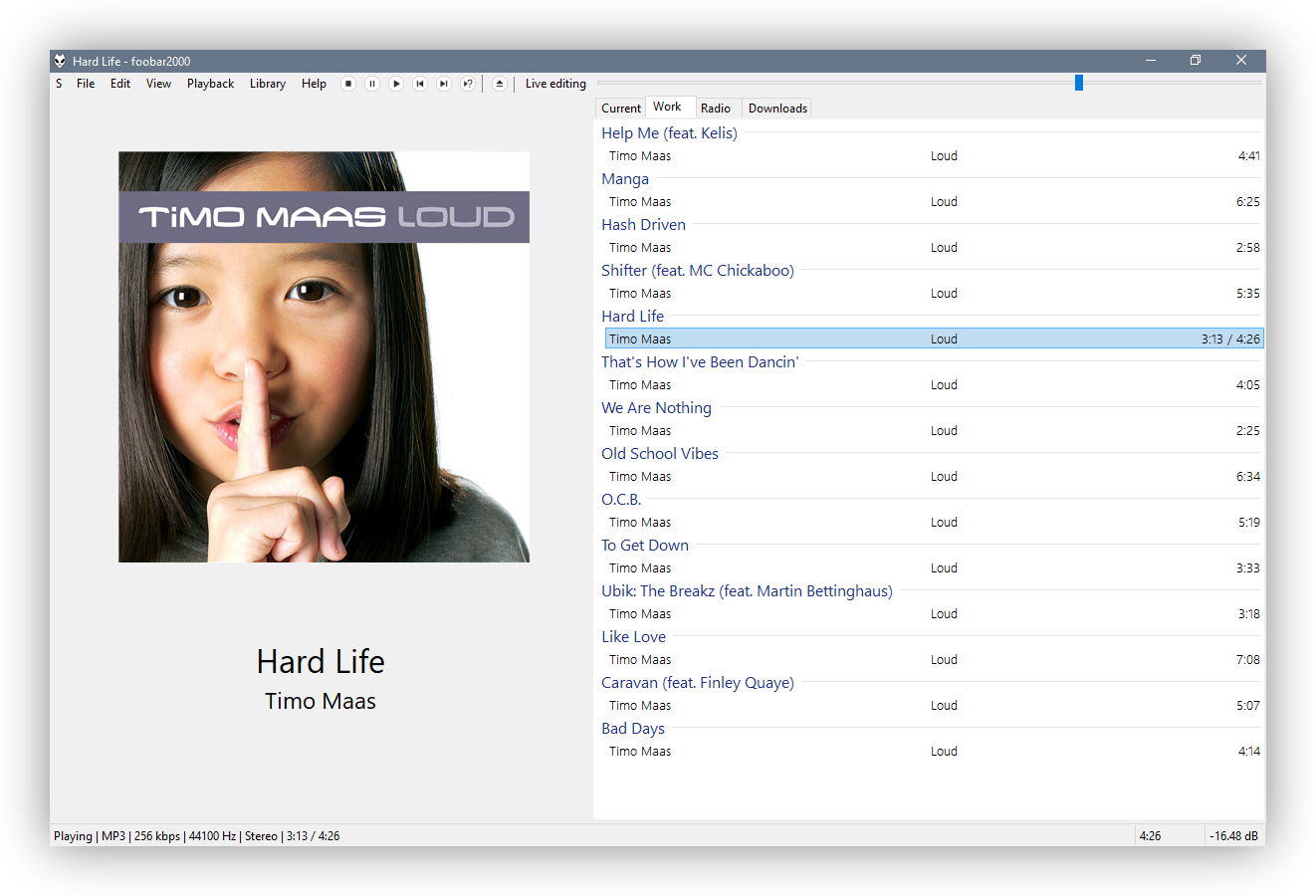
Task: Switch to the Radio playlist tab
Action: 716,109
